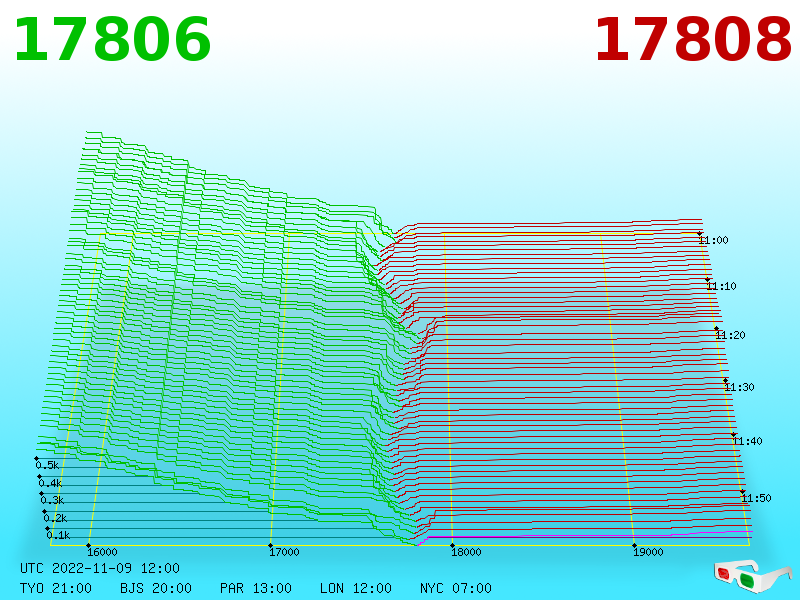Screen dimensions: 800x600
Task: Click the red-green 3D glasses icon
Action: 753,576
